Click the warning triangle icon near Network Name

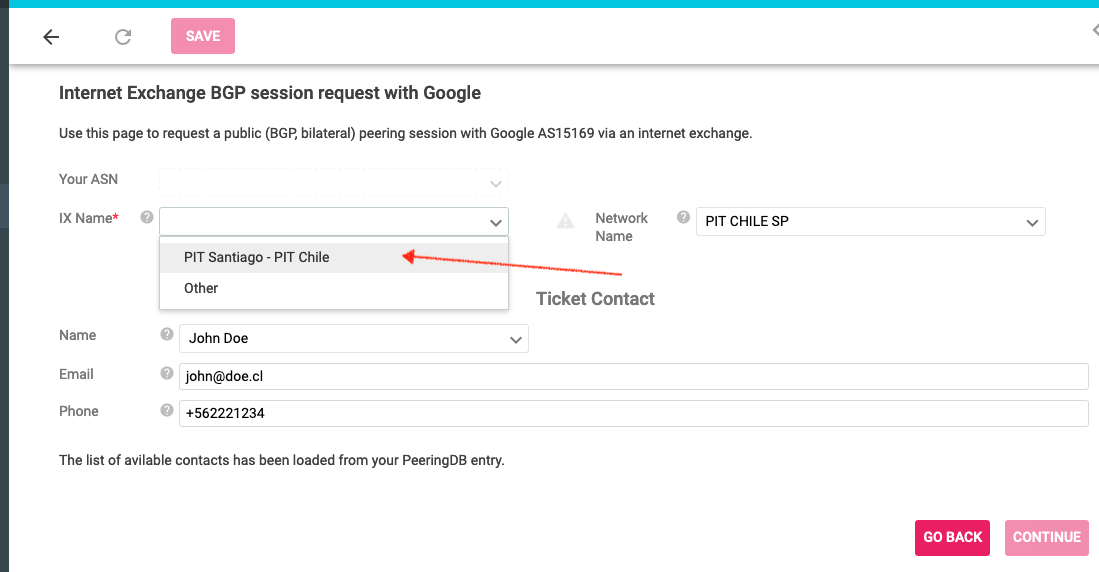point(565,222)
